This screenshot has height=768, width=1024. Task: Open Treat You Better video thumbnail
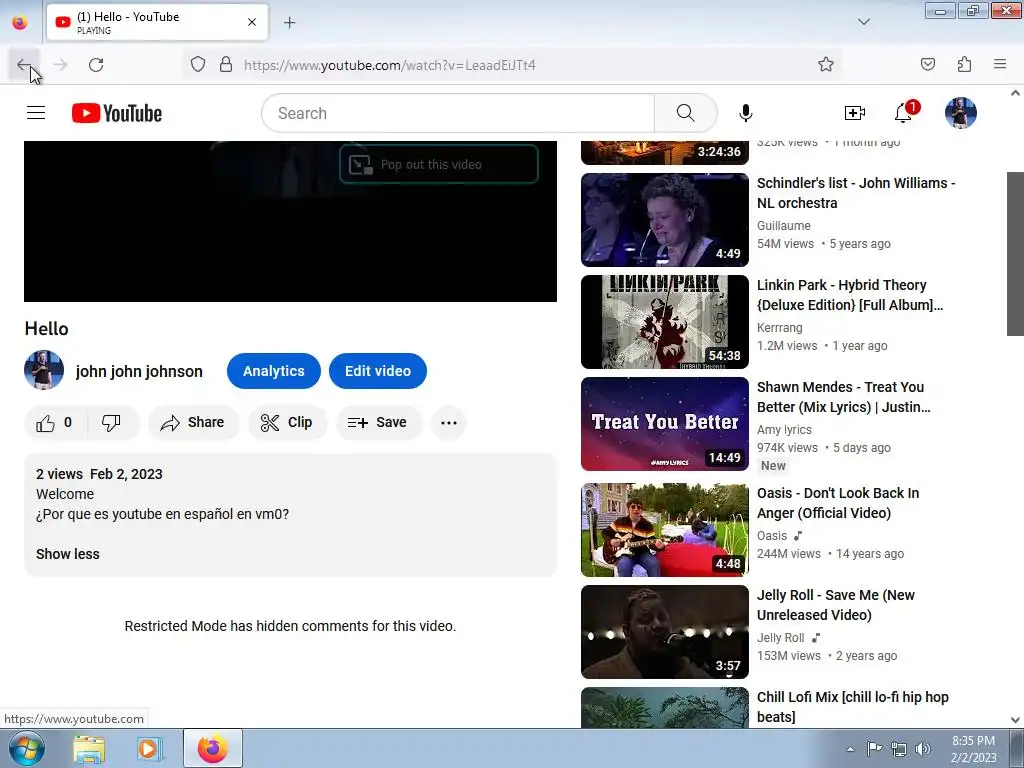coord(665,424)
